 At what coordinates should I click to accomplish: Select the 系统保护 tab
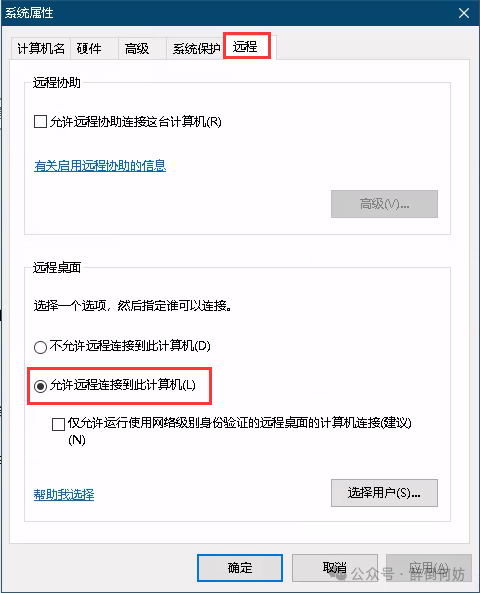196,48
